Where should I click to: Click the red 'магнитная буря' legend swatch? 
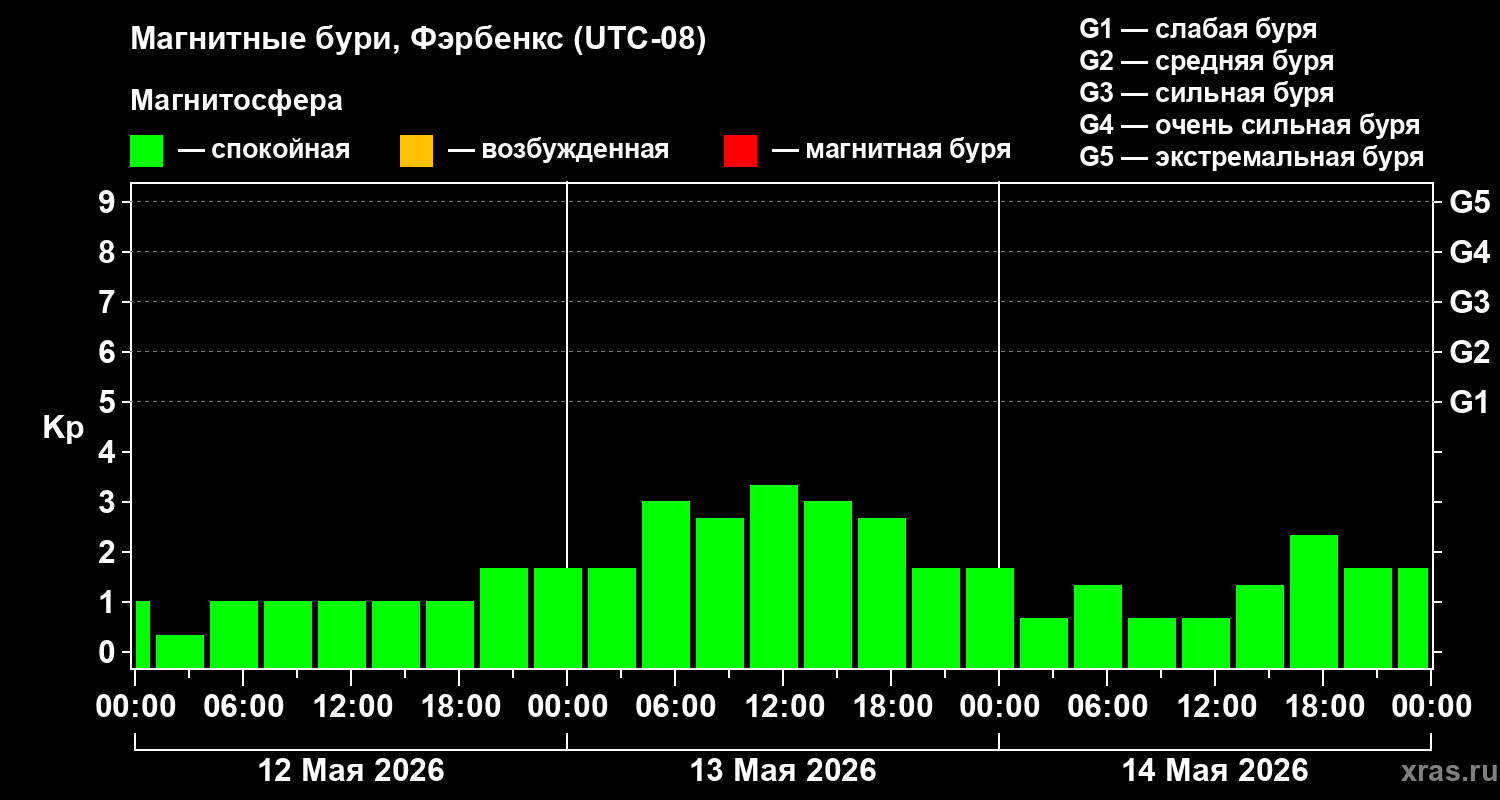click(x=740, y=151)
